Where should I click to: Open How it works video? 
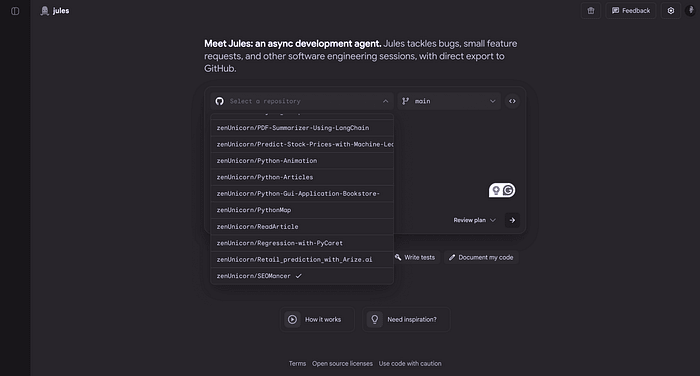click(x=317, y=319)
